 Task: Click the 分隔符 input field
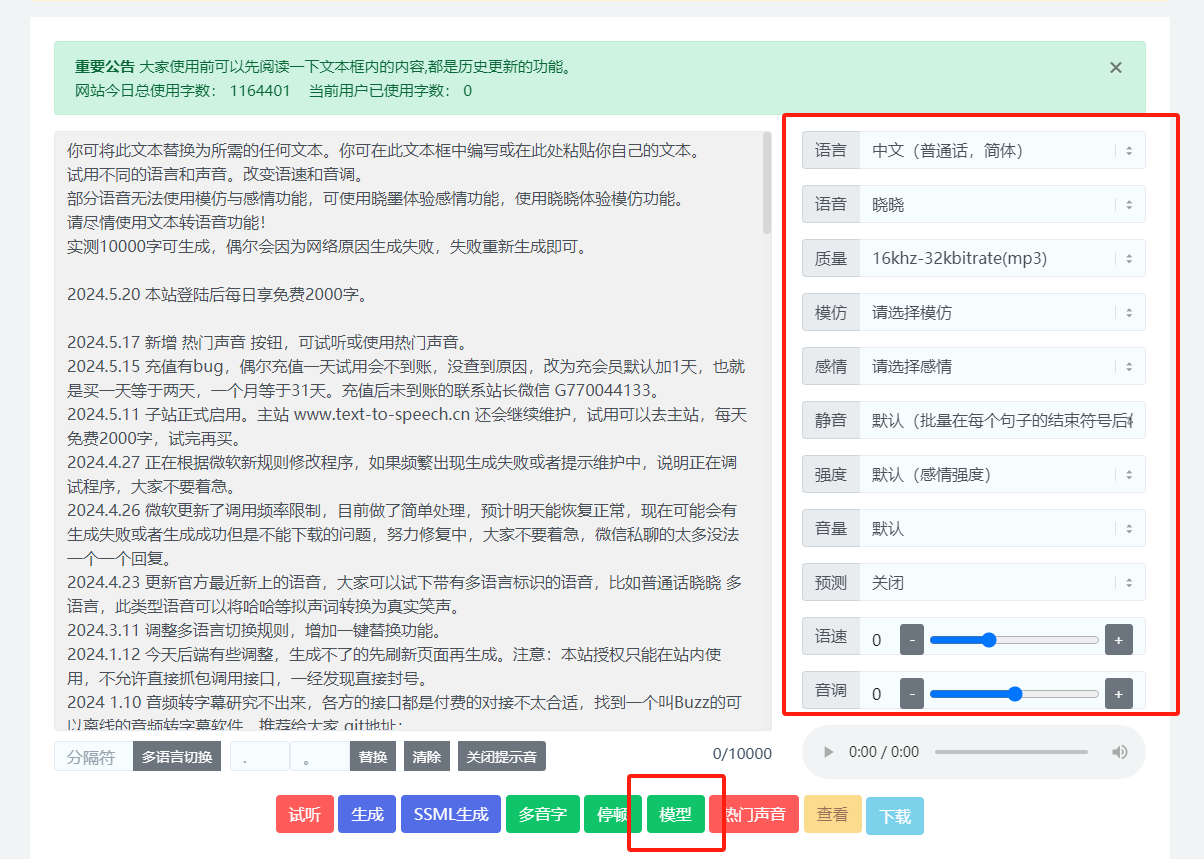(x=93, y=757)
